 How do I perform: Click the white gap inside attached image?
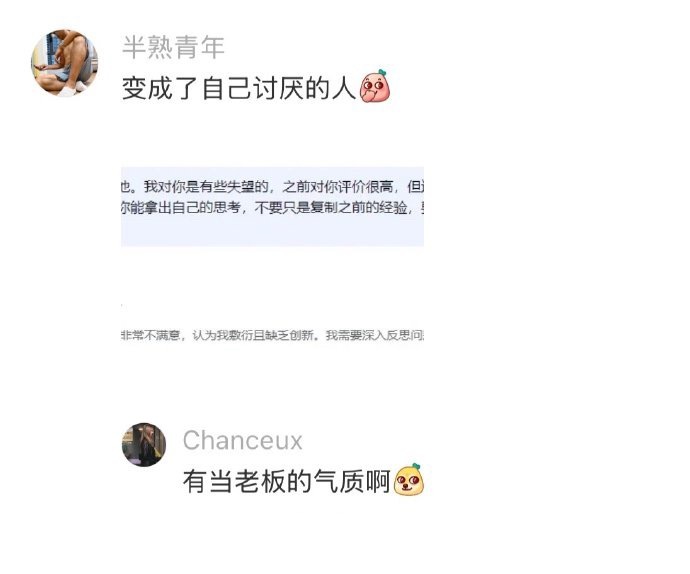pos(272,286)
